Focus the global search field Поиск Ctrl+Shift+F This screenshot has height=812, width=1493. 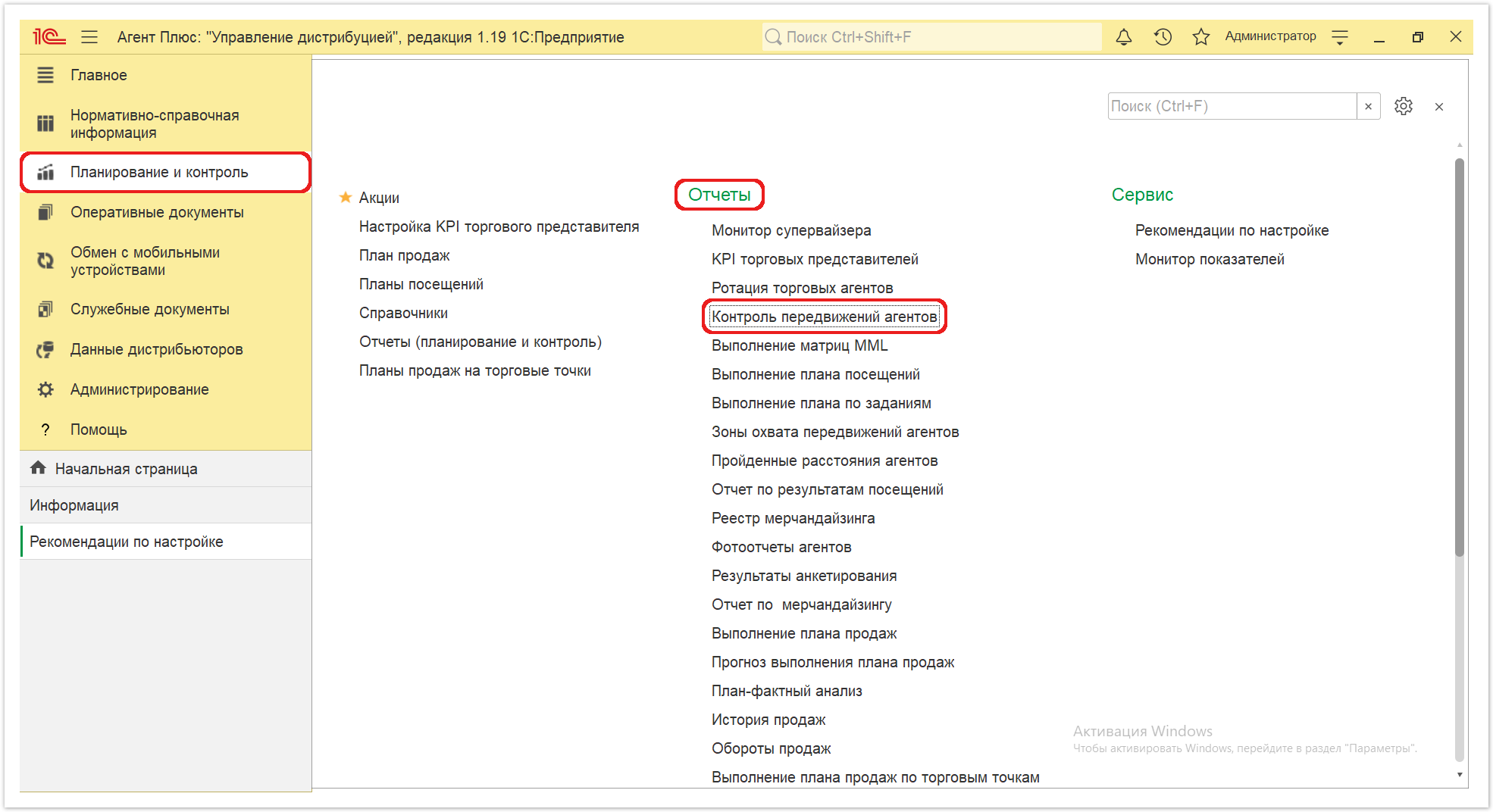[931, 36]
